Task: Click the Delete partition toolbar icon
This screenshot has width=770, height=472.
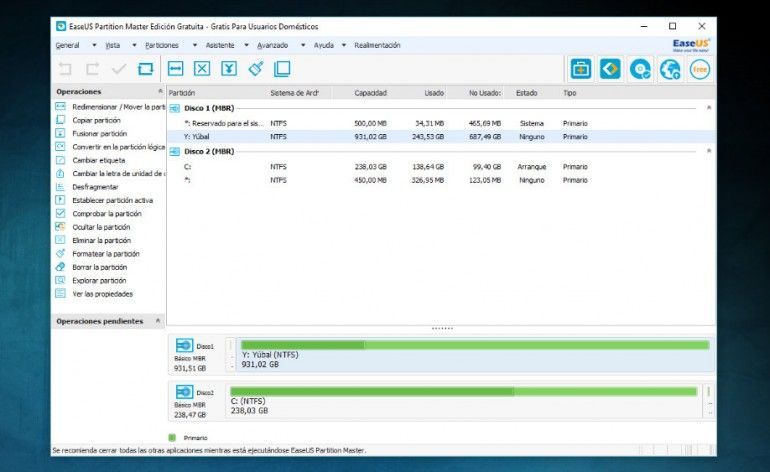Action: tap(202, 69)
